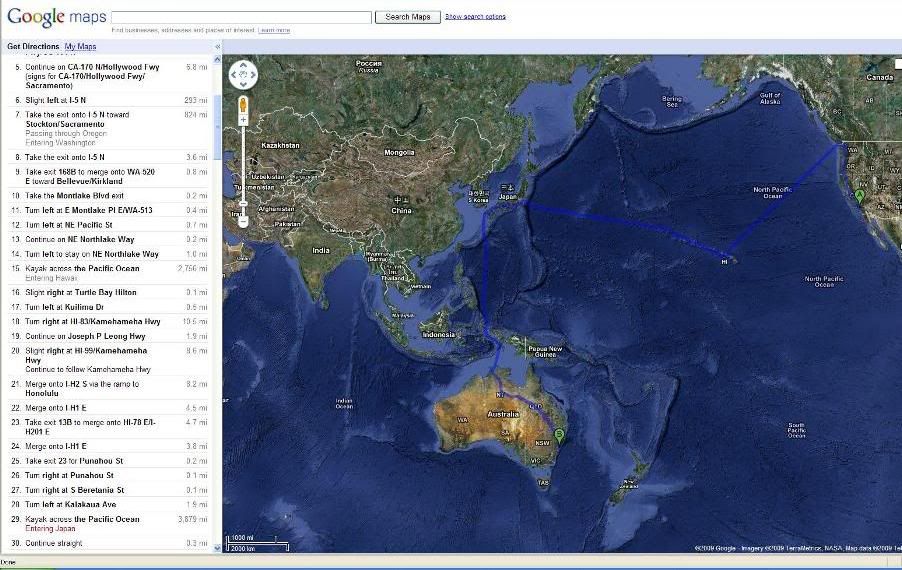Zoom out with the minus button

point(243,222)
